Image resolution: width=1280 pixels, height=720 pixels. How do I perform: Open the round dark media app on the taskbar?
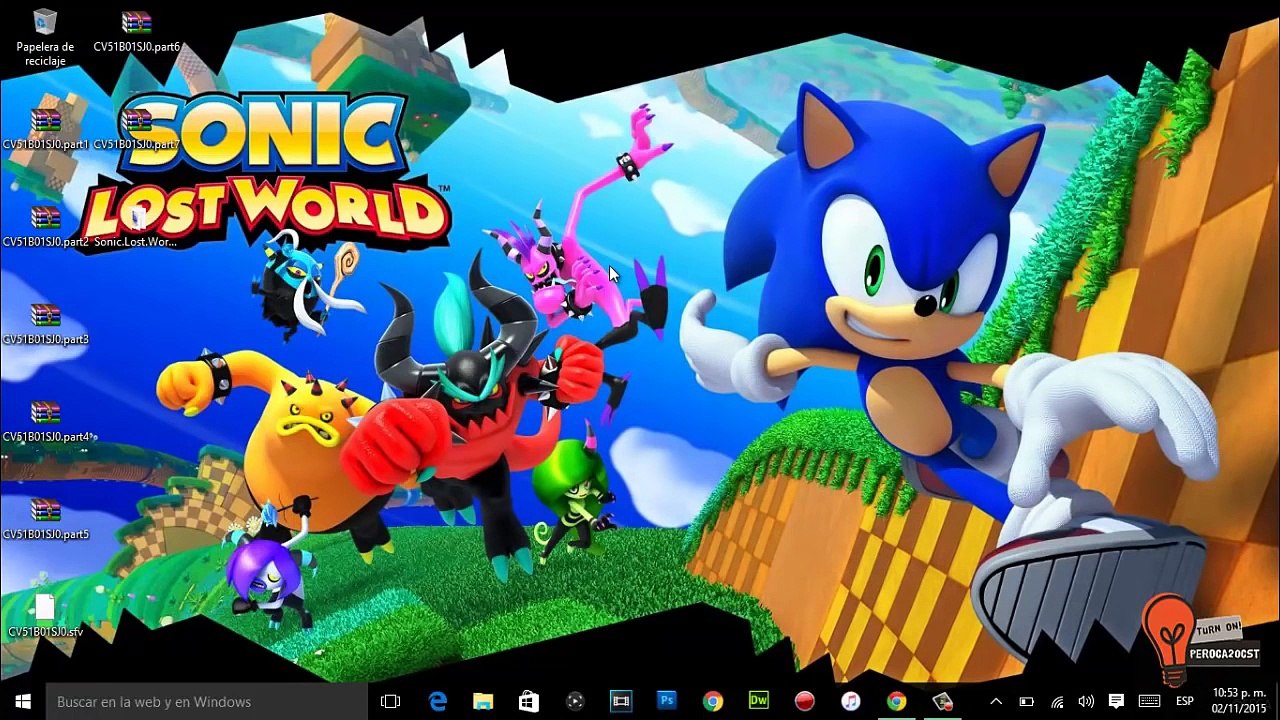pyautogui.click(x=575, y=701)
